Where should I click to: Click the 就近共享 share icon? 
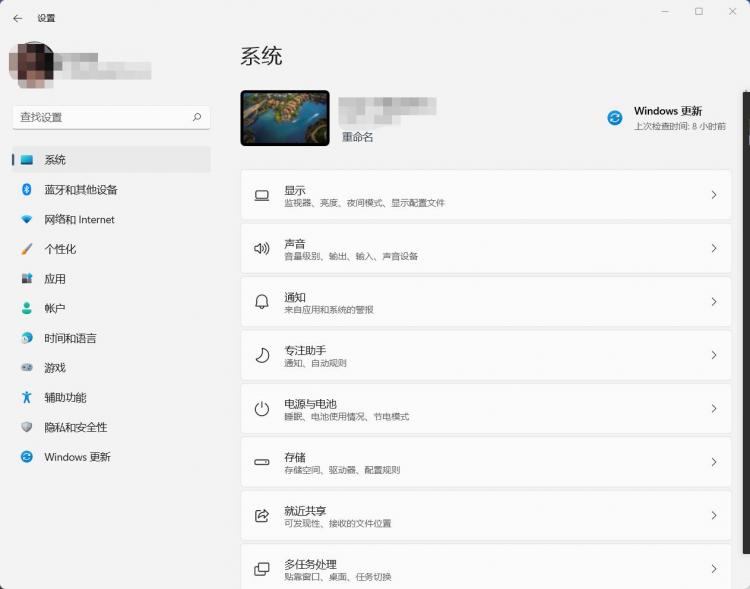point(262,515)
